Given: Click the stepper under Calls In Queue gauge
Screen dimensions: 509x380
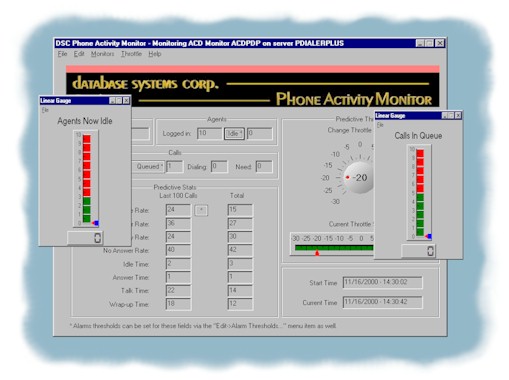Looking at the screenshot, I should pyautogui.click(x=430, y=251).
